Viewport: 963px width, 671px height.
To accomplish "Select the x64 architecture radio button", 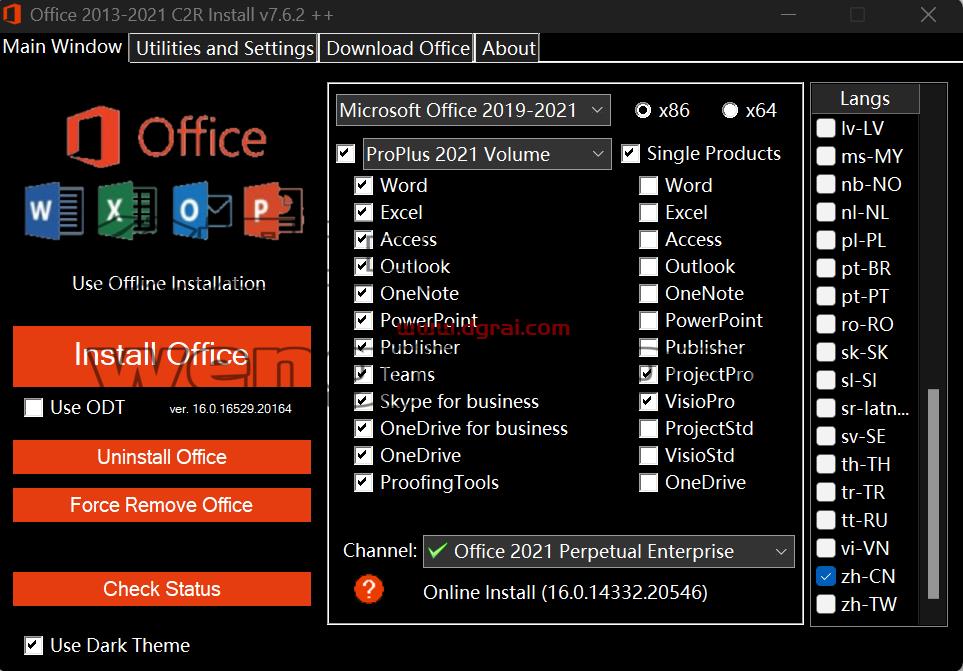I will [x=730, y=110].
